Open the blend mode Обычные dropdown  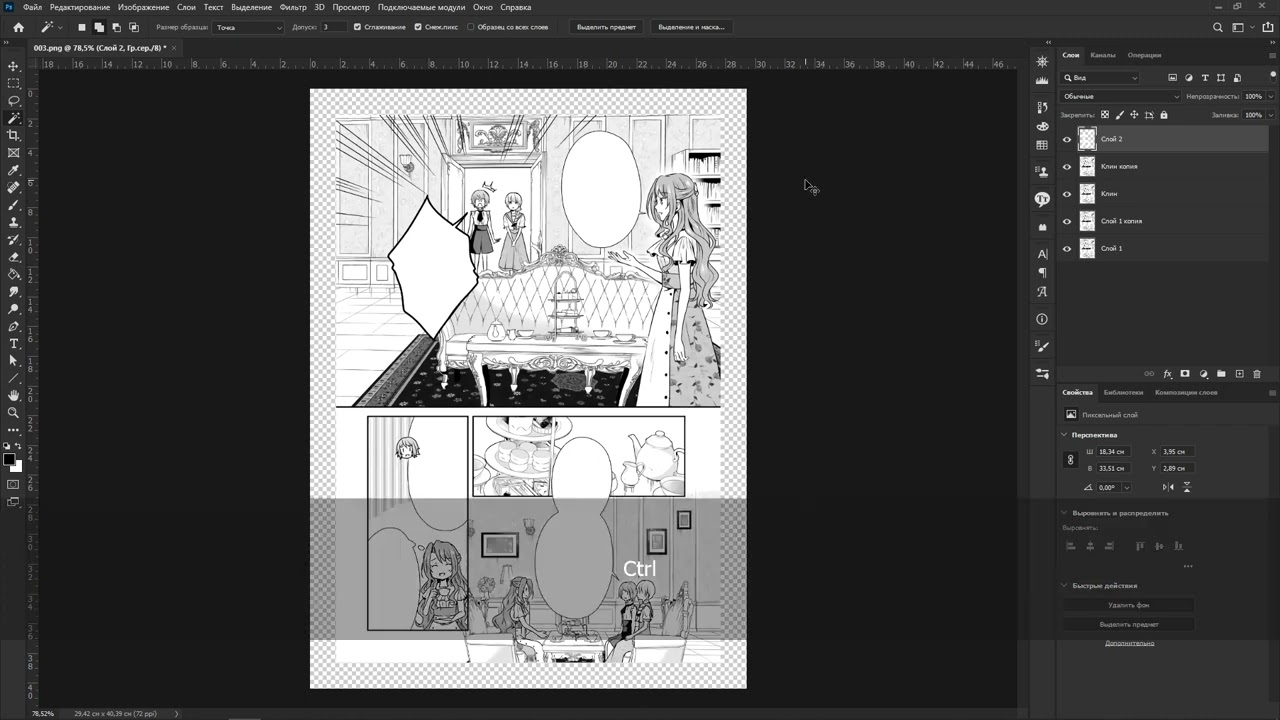pos(1121,97)
